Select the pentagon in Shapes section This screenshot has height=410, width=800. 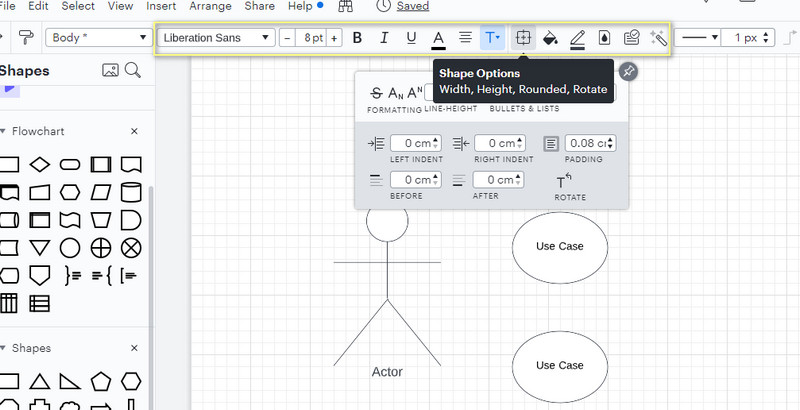tap(101, 381)
